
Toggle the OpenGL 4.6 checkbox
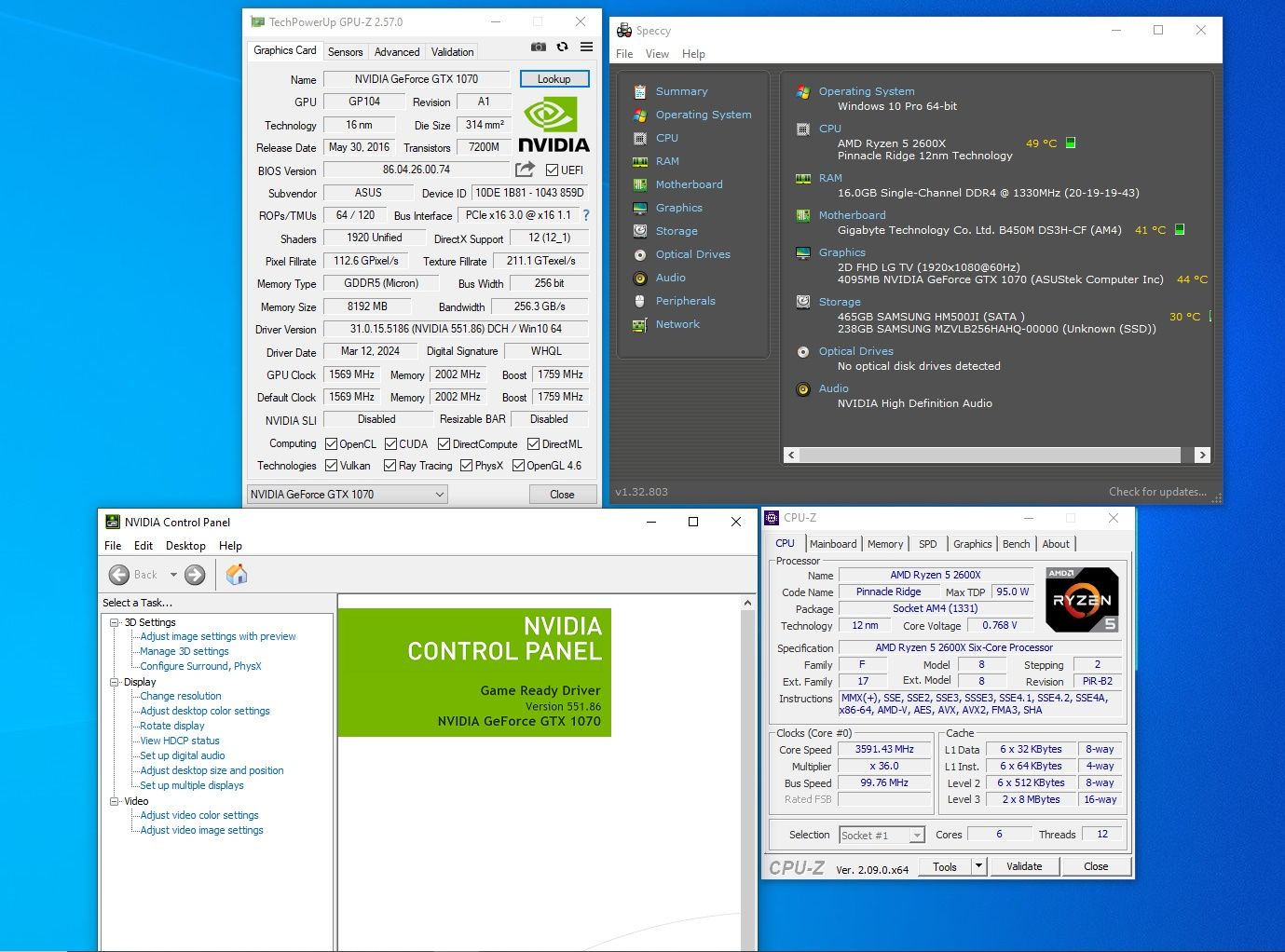[x=518, y=465]
